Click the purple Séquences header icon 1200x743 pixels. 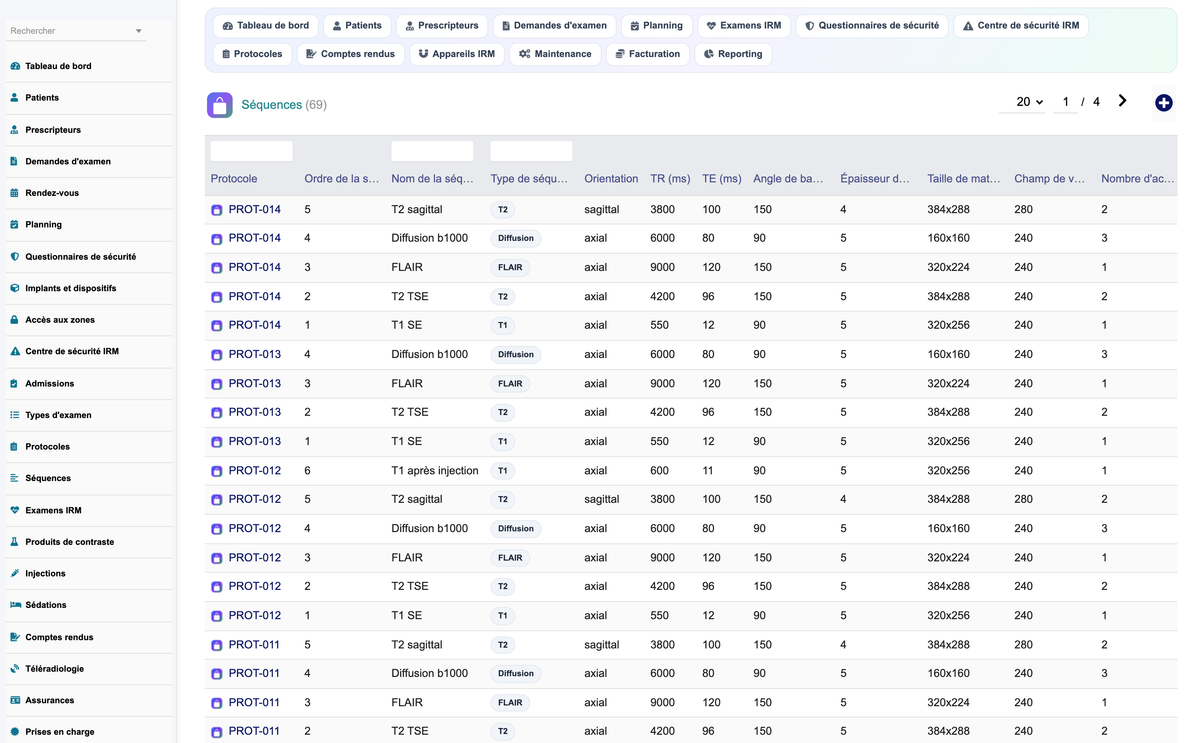(220, 104)
